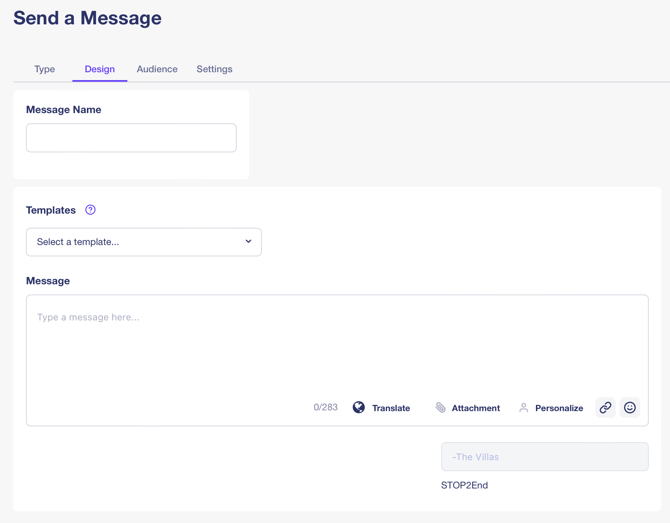The image size is (670, 523).
Task: Go to the Audience tab
Action: pyautogui.click(x=157, y=69)
